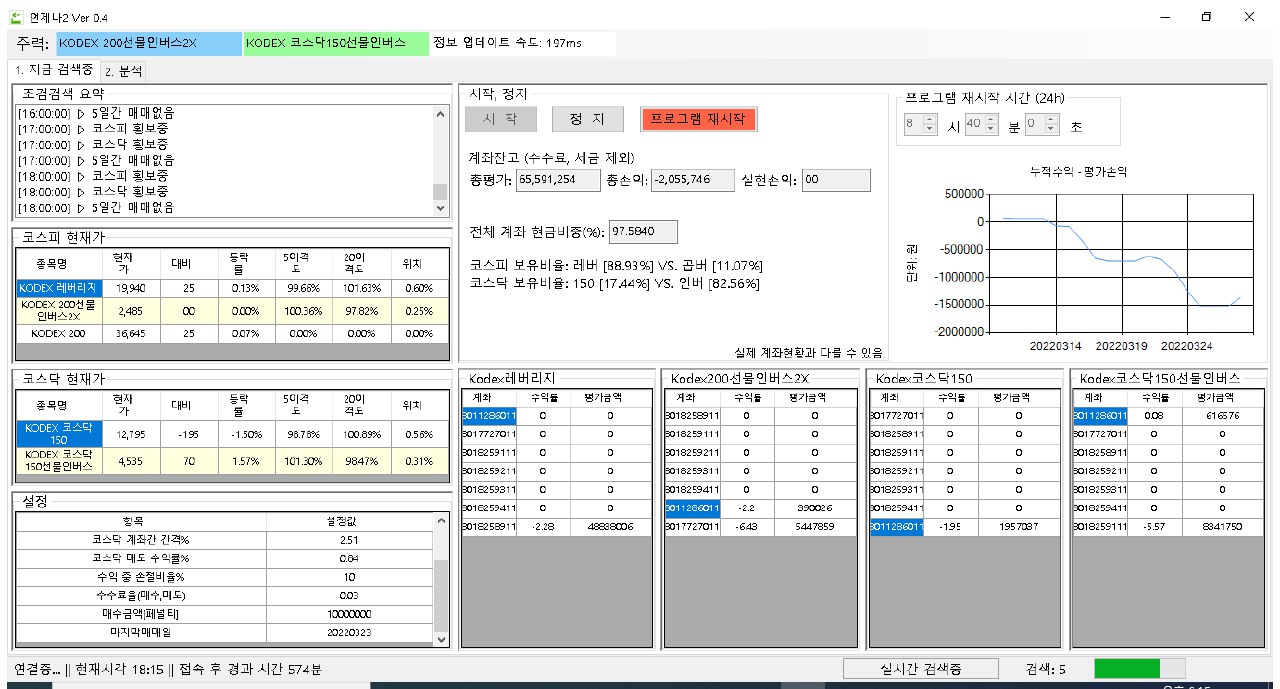Screen dimensions: 1280x689
Task: Click the 실현손익 value field
Action: click(x=835, y=180)
